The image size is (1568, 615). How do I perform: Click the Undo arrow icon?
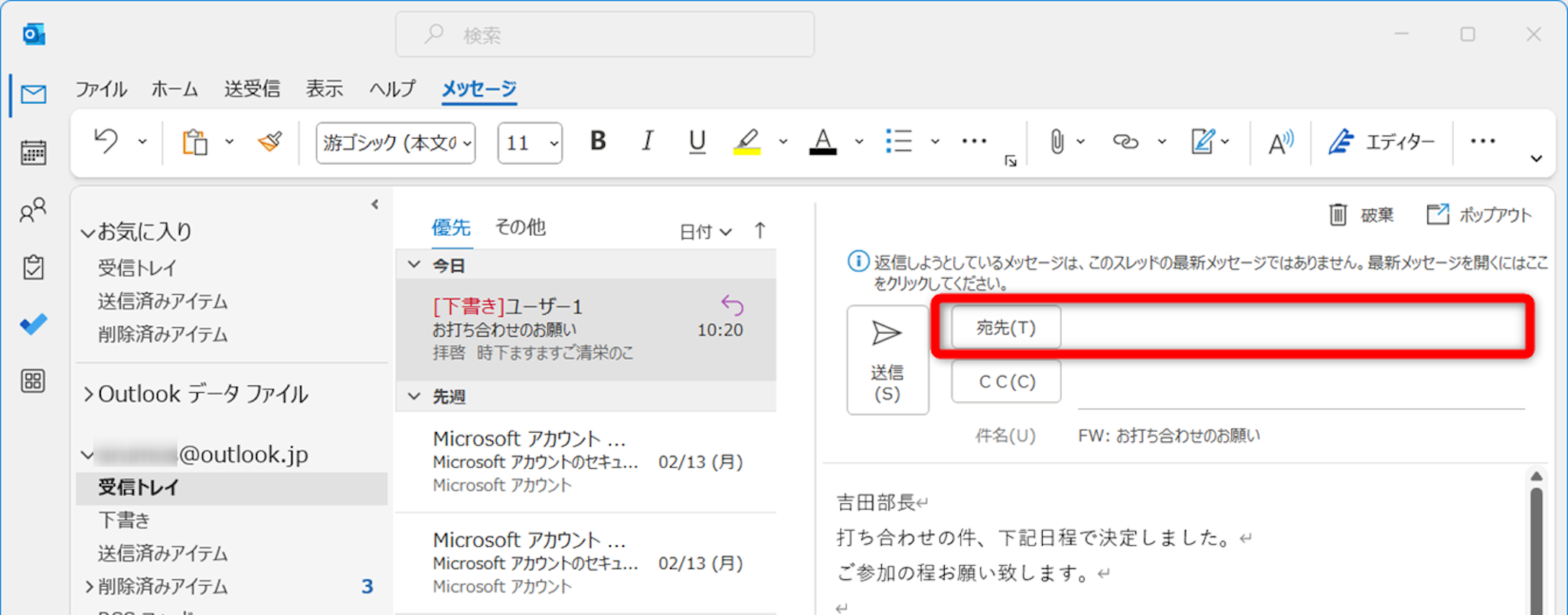point(106,142)
